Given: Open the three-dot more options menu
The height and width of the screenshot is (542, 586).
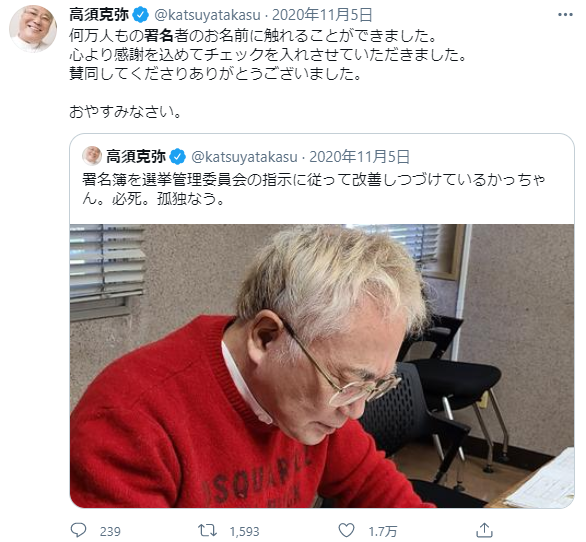Looking at the screenshot, I should [x=565, y=15].
